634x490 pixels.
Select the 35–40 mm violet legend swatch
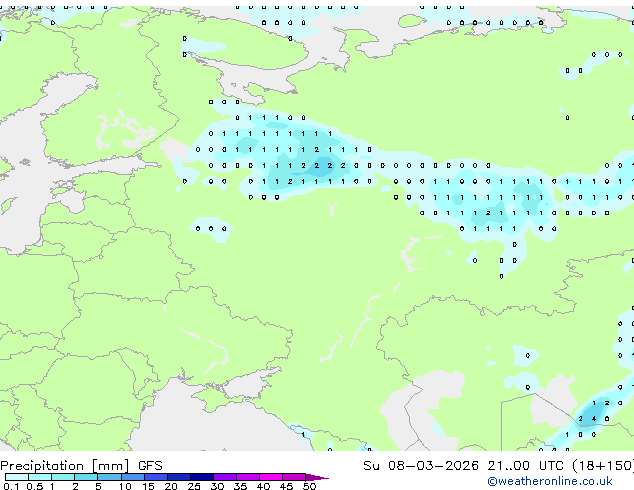coord(248,477)
